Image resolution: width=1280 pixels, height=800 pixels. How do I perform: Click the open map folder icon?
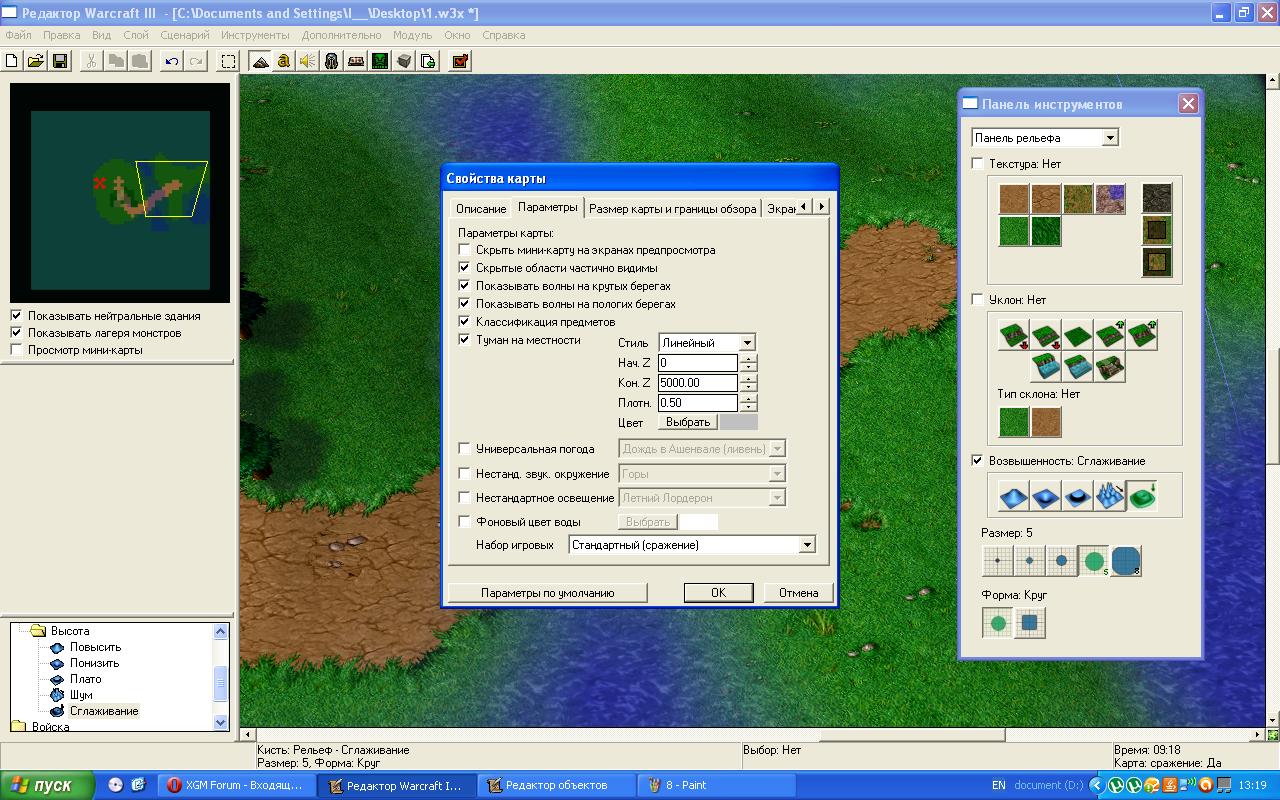click(x=36, y=61)
